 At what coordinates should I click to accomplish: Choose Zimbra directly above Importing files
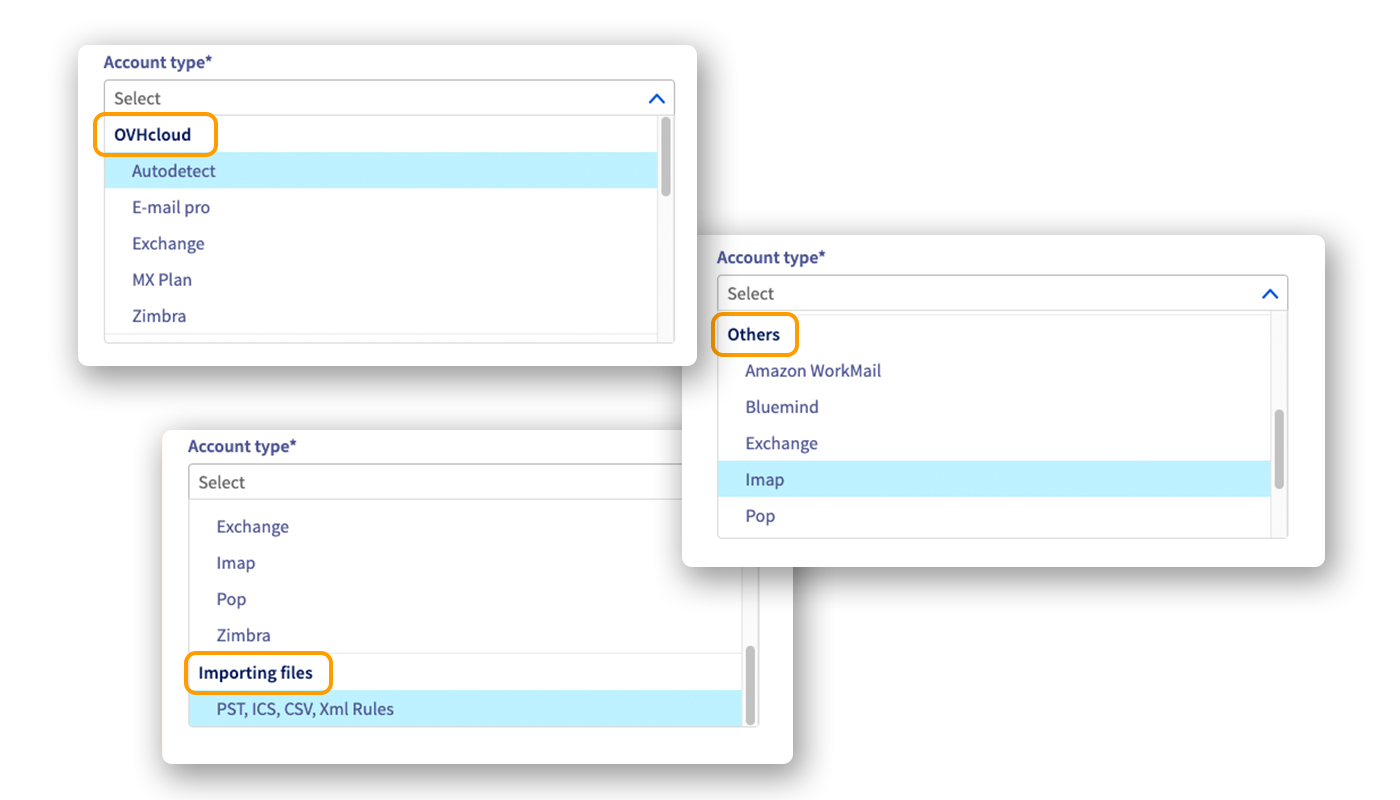pos(243,635)
